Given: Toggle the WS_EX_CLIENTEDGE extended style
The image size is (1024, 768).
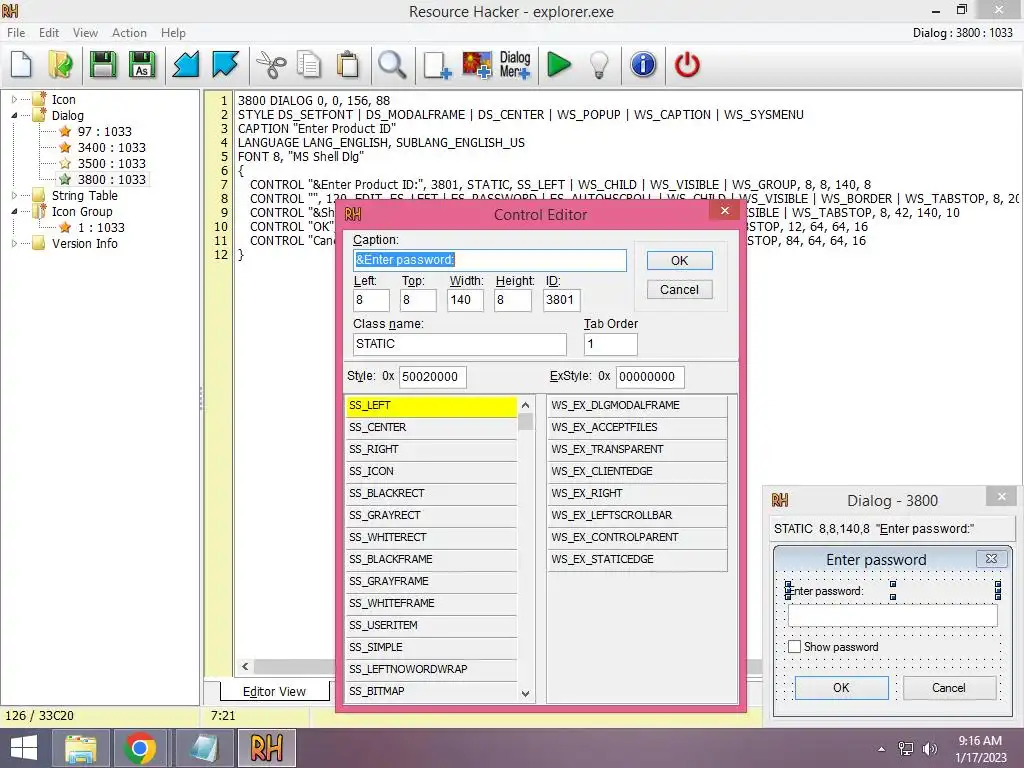Looking at the screenshot, I should click(637, 472).
